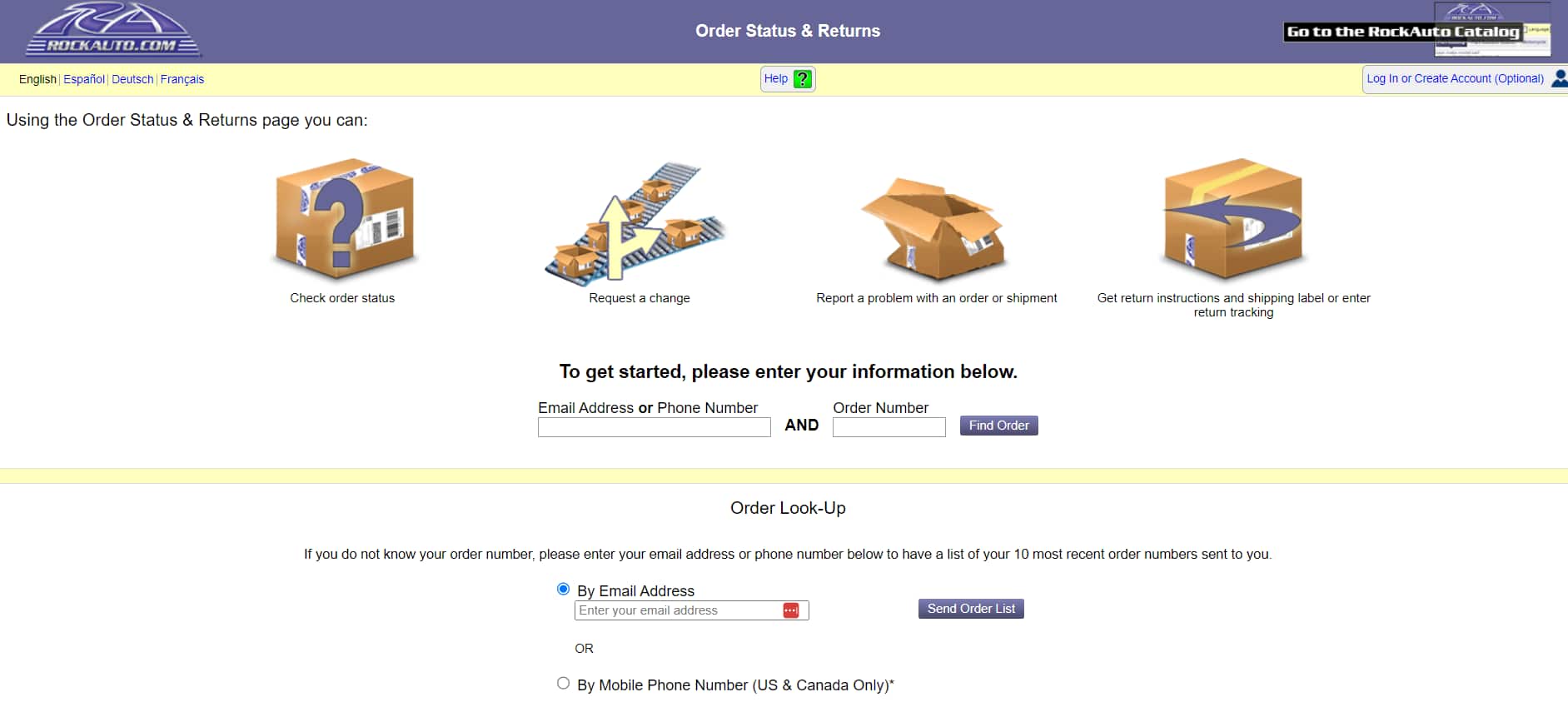Open Log In or Create Account link

click(1455, 78)
